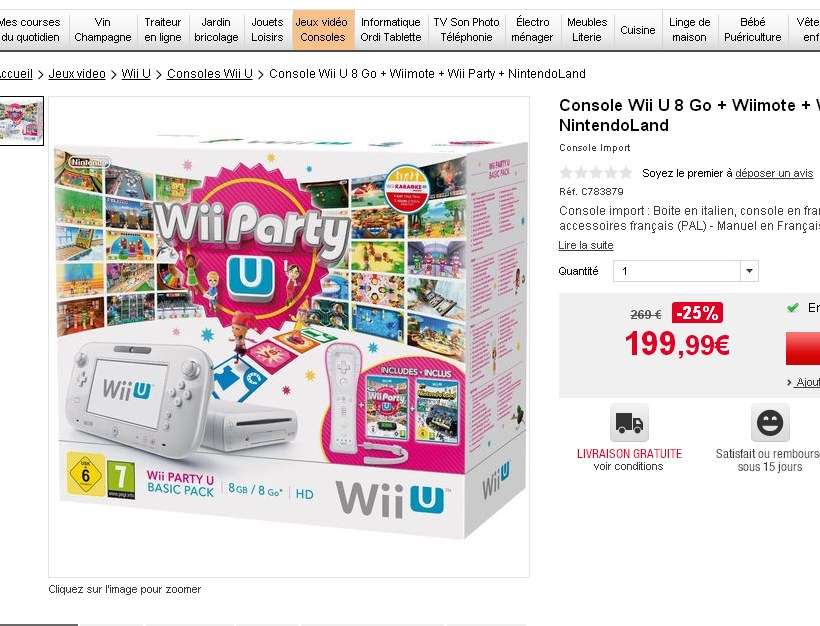Click the red add-to-cart button
The width and height of the screenshot is (820, 626).
pos(803,348)
